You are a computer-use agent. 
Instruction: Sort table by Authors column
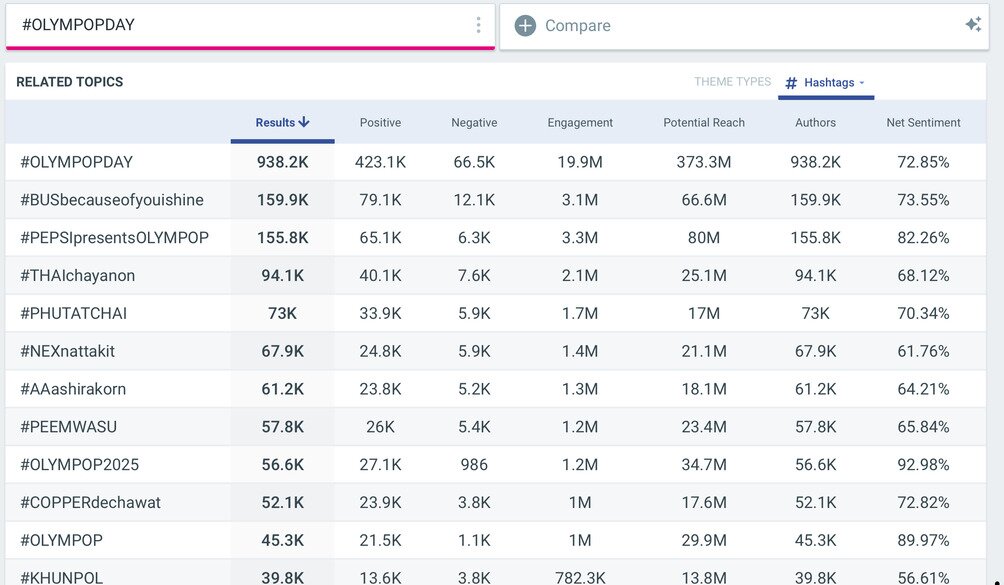point(815,122)
